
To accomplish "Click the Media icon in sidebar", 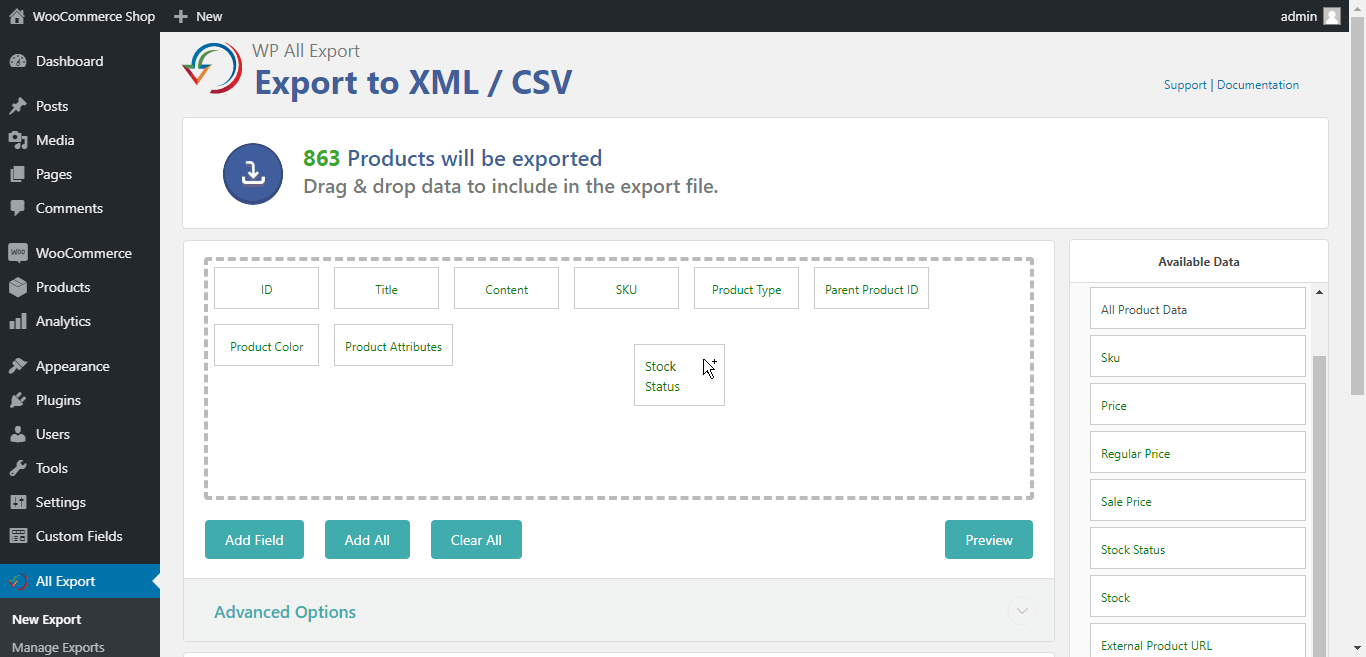I will (x=17, y=140).
